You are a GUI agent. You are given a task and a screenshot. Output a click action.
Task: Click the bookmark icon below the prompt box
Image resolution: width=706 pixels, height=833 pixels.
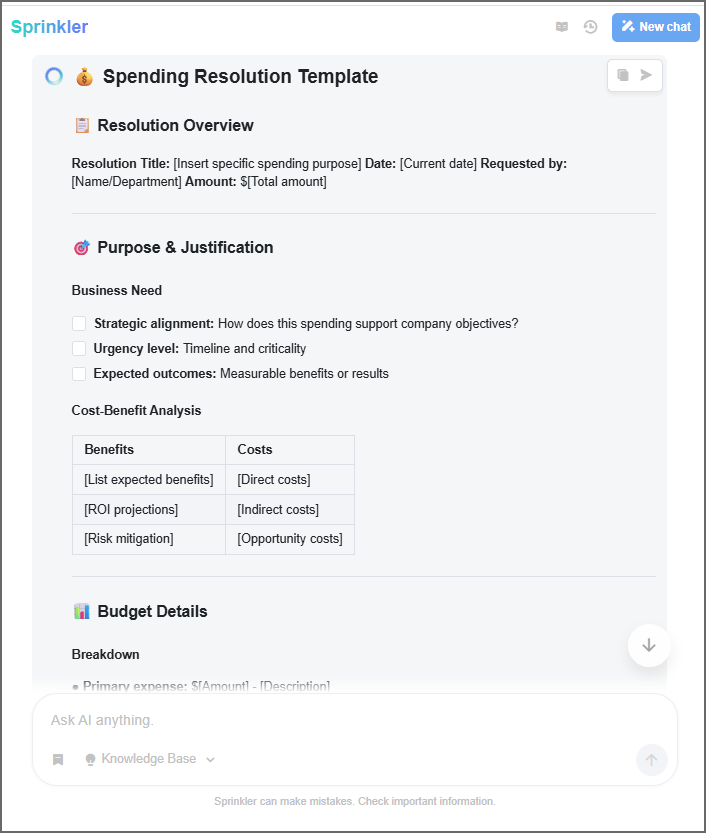(x=58, y=759)
